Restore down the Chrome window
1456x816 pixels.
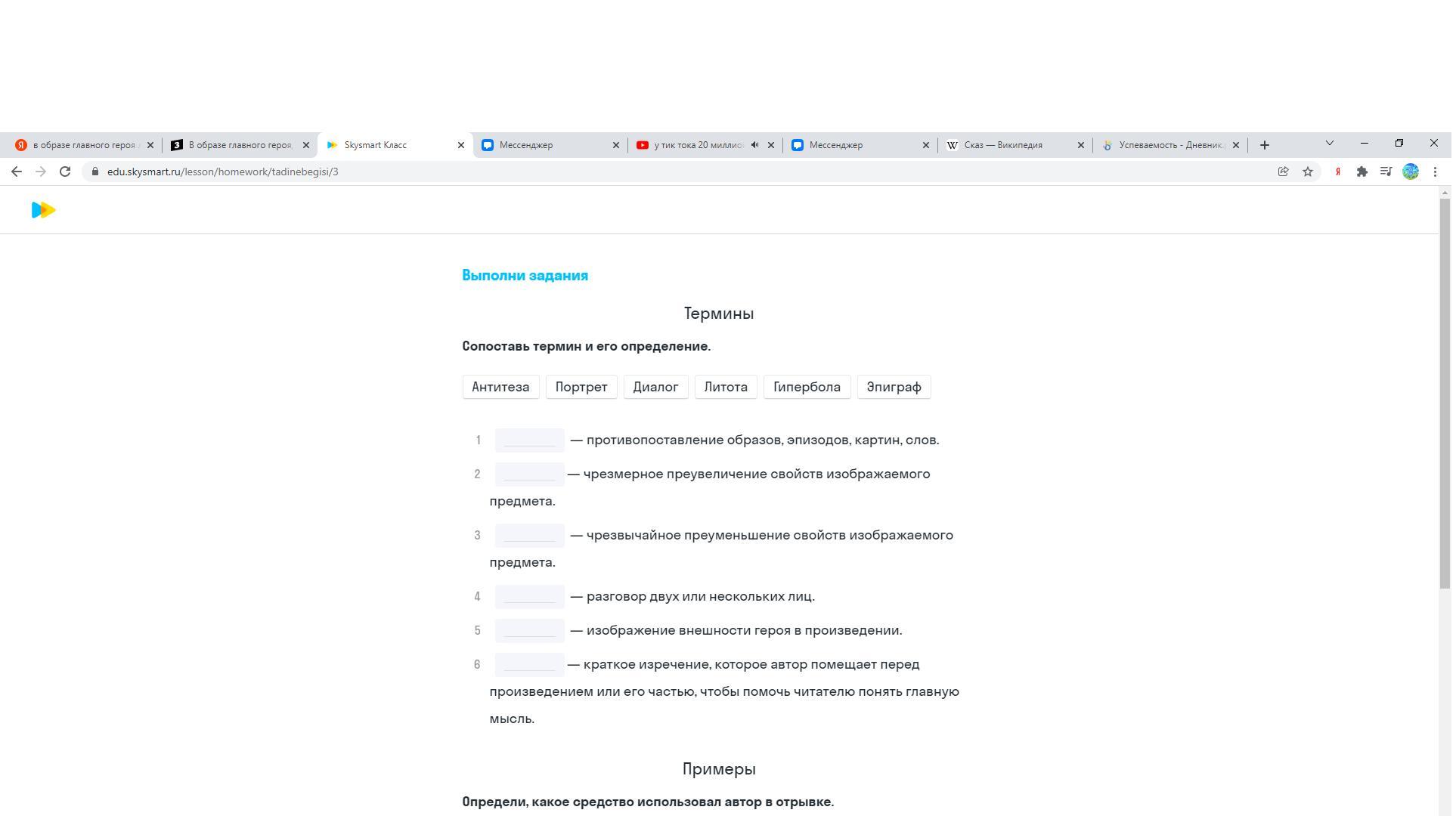[x=1399, y=143]
